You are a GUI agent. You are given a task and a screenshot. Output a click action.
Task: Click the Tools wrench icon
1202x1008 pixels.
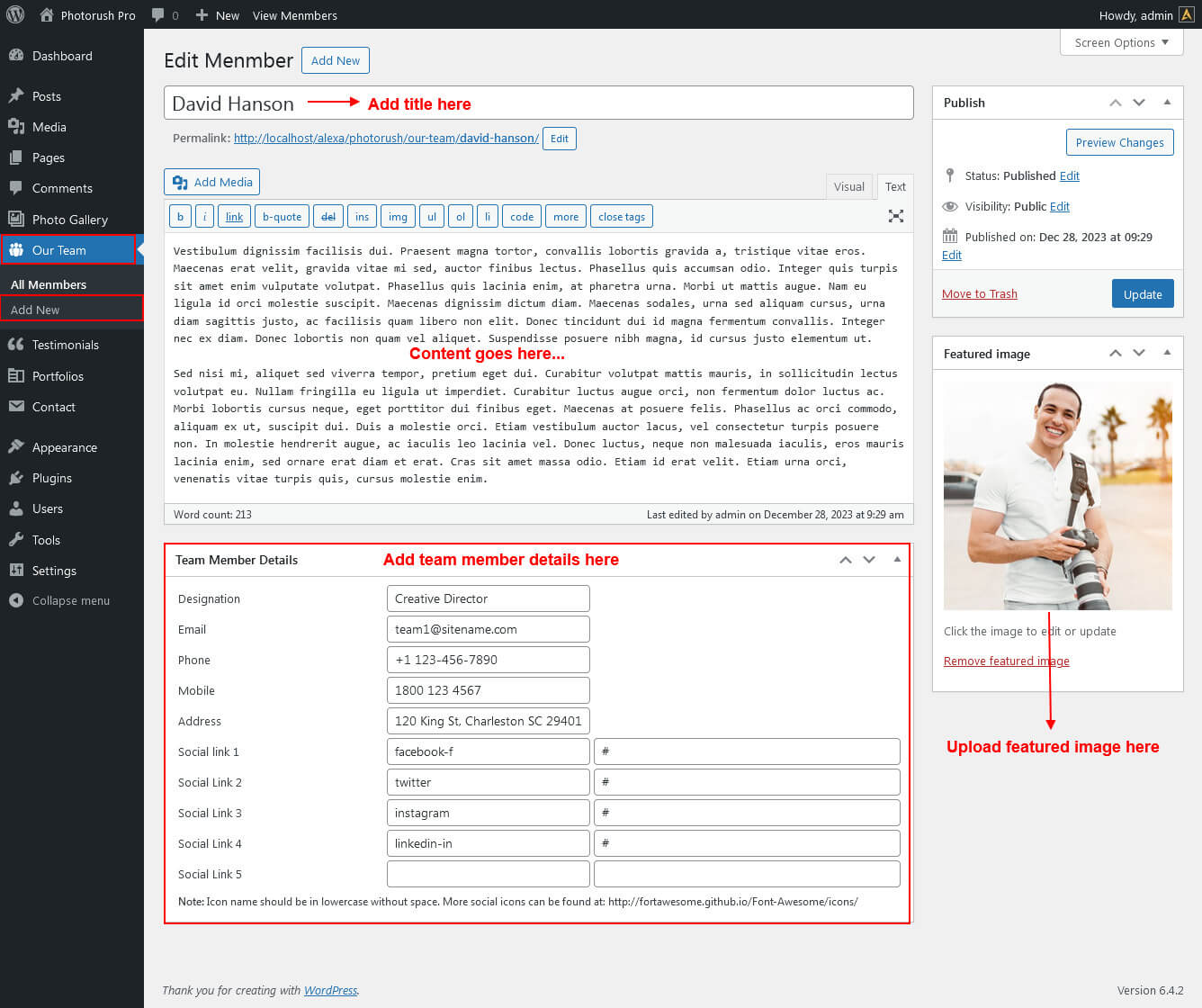pyautogui.click(x=16, y=540)
